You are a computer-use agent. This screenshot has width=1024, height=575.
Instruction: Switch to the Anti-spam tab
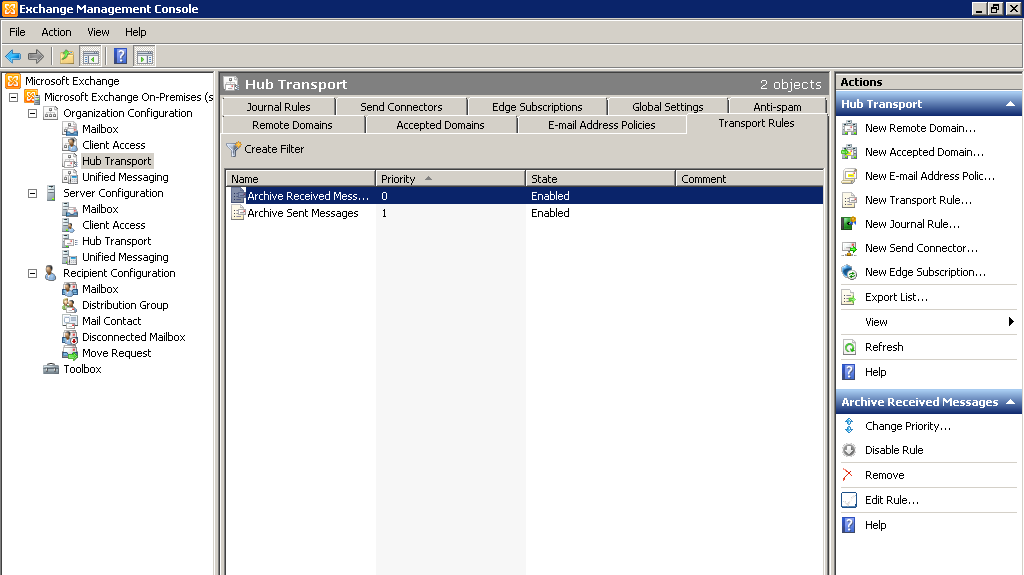tap(777, 107)
